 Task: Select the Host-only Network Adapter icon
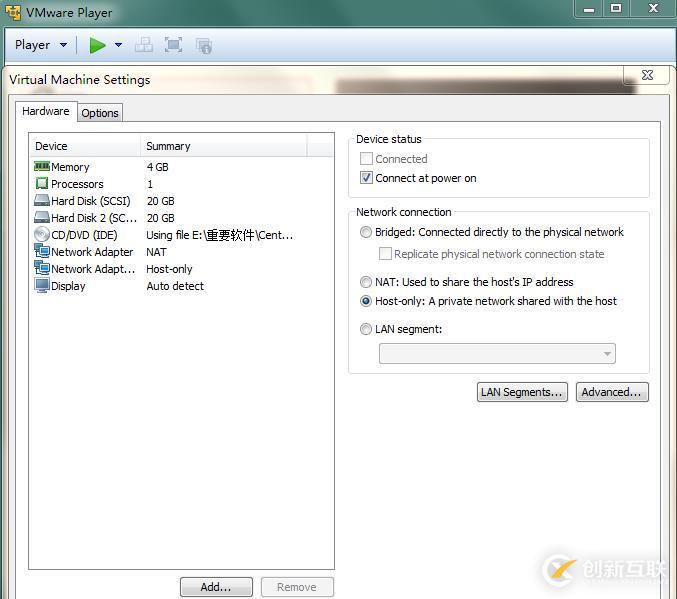pos(42,268)
